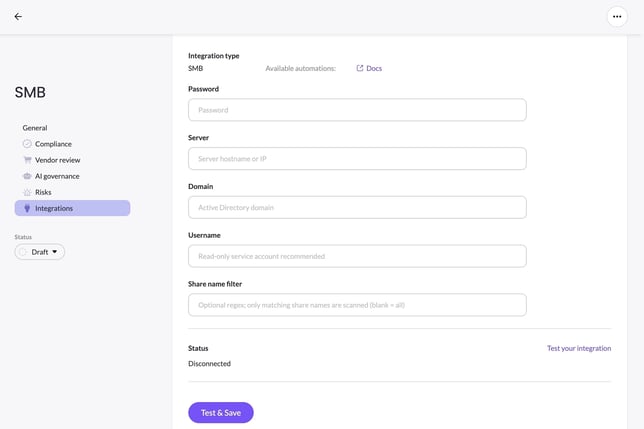Screen dimensions: 644x429
Task: Click the Test your integration link
Action: coord(579,348)
